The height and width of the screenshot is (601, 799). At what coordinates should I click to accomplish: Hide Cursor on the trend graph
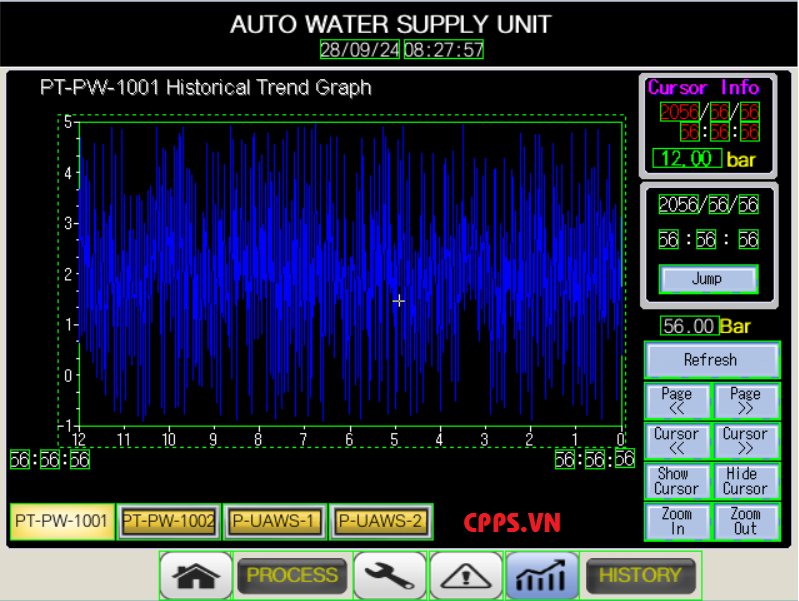tap(745, 481)
